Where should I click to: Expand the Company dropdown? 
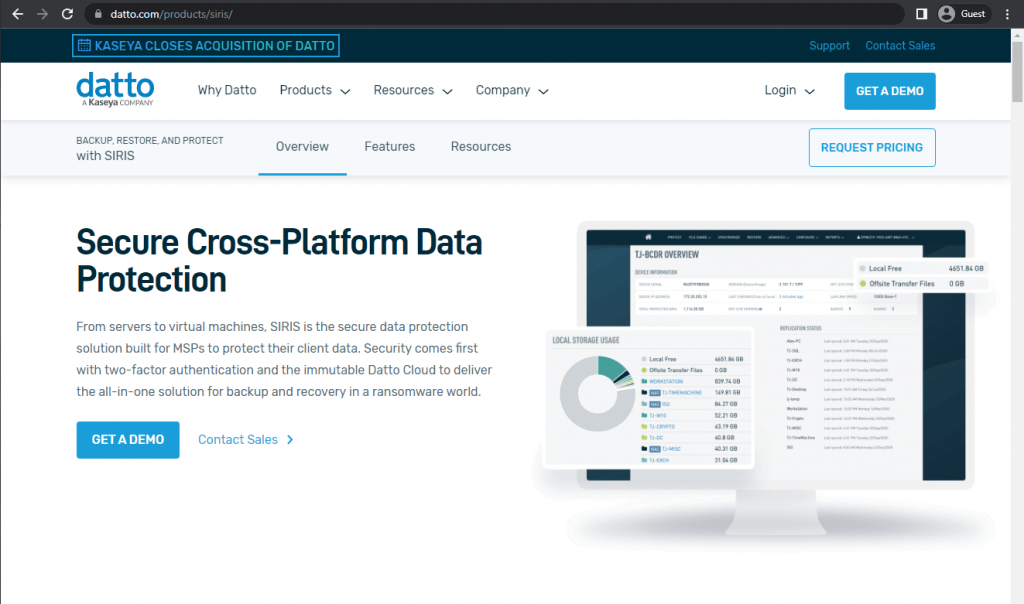click(x=512, y=90)
